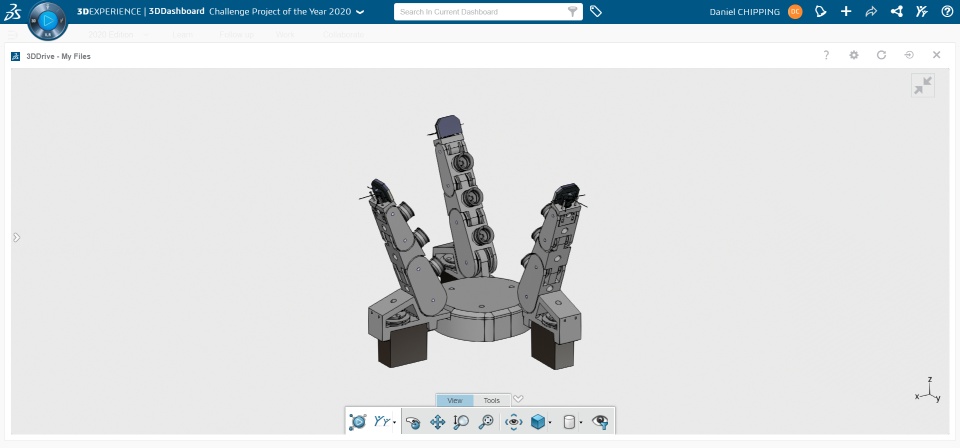Click the Search In Current Dashboard field

pos(479,12)
